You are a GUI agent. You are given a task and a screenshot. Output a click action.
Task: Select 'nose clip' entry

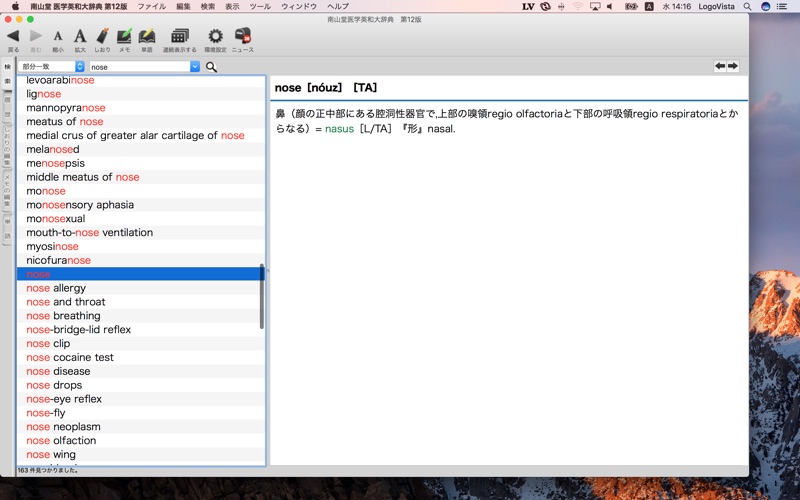(141, 343)
